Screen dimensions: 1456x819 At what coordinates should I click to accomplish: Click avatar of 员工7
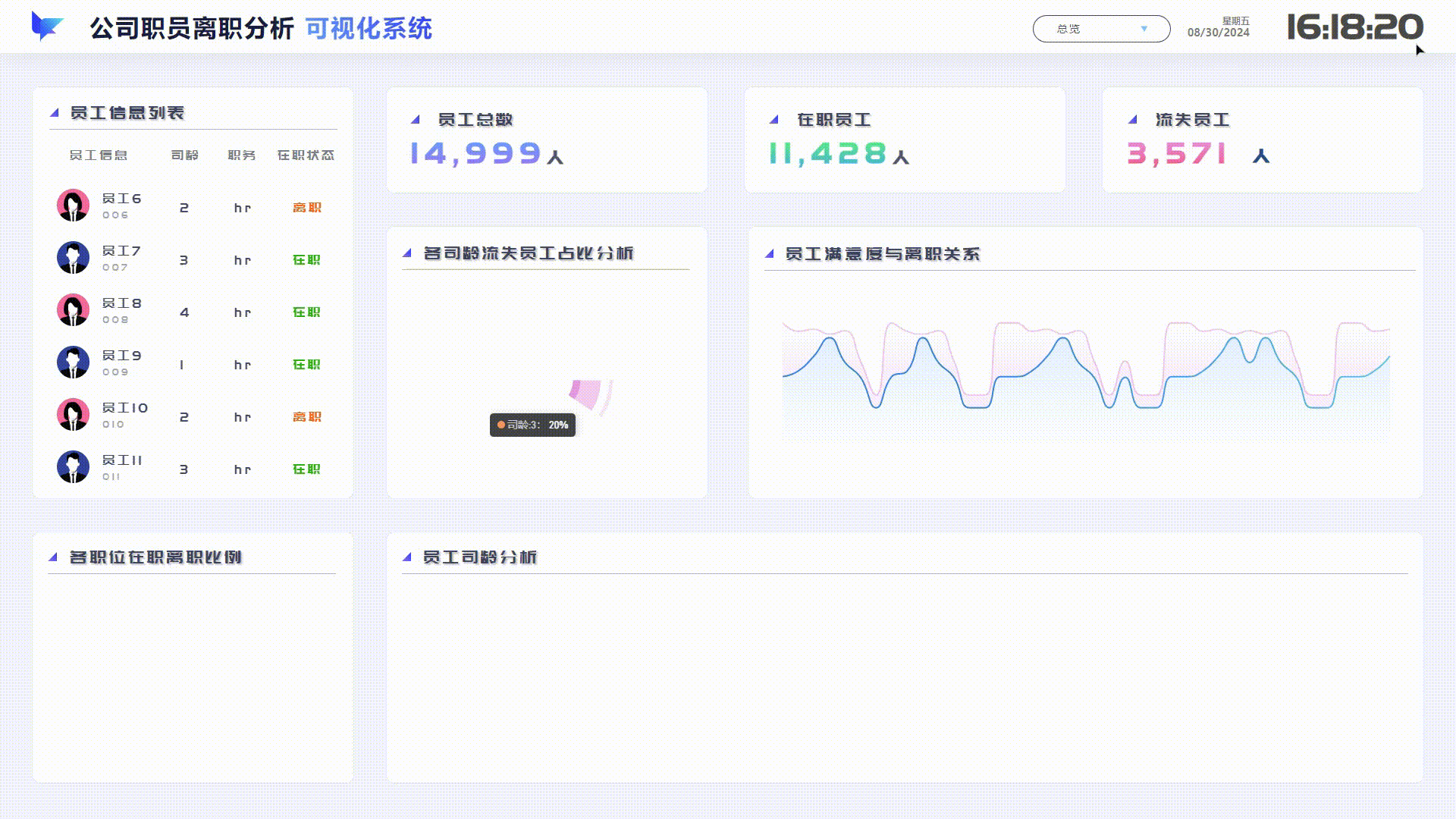(x=73, y=258)
